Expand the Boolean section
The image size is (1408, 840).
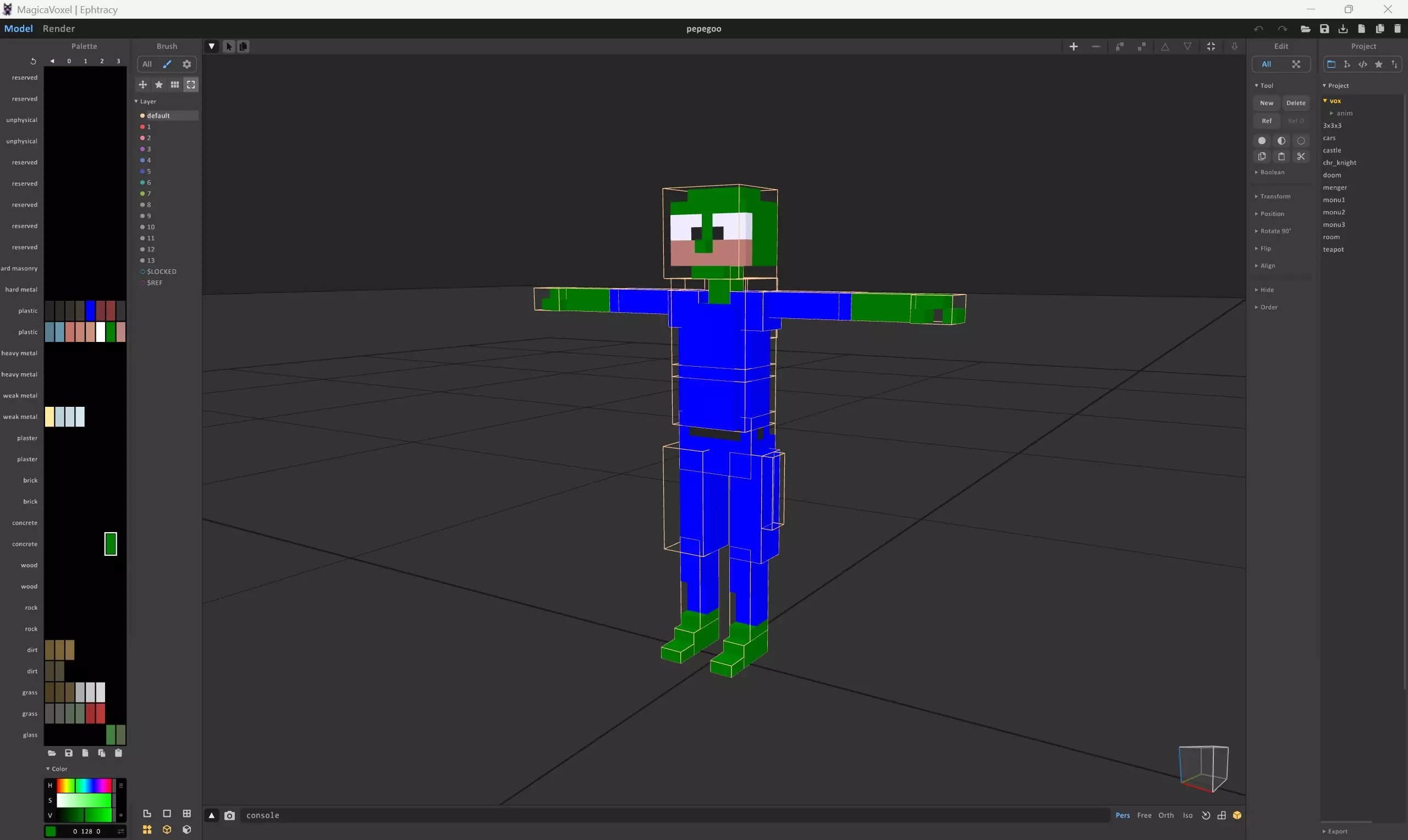click(x=1272, y=172)
